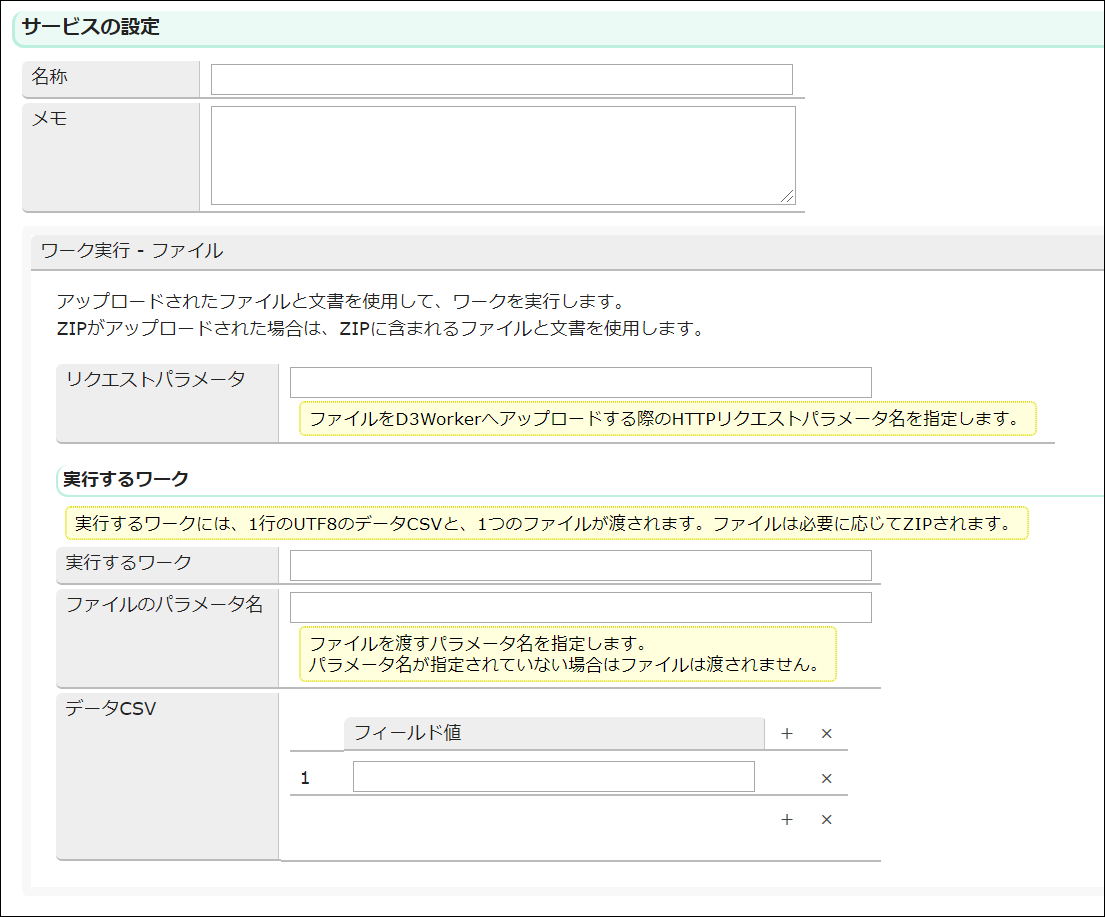Image resolution: width=1105 pixels, height=917 pixels.
Task: Click the hint about ファイルを渡すパラメータ名
Action: pyautogui.click(x=567, y=654)
